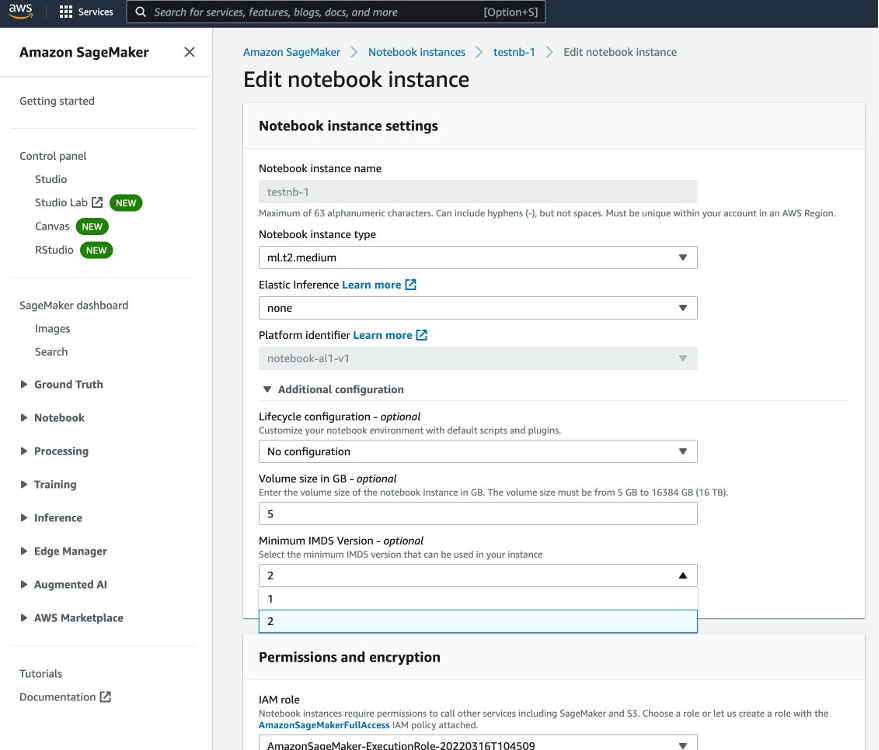This screenshot has width=879, height=750.
Task: Select Images under SageMaker dashboard
Action: (x=52, y=328)
